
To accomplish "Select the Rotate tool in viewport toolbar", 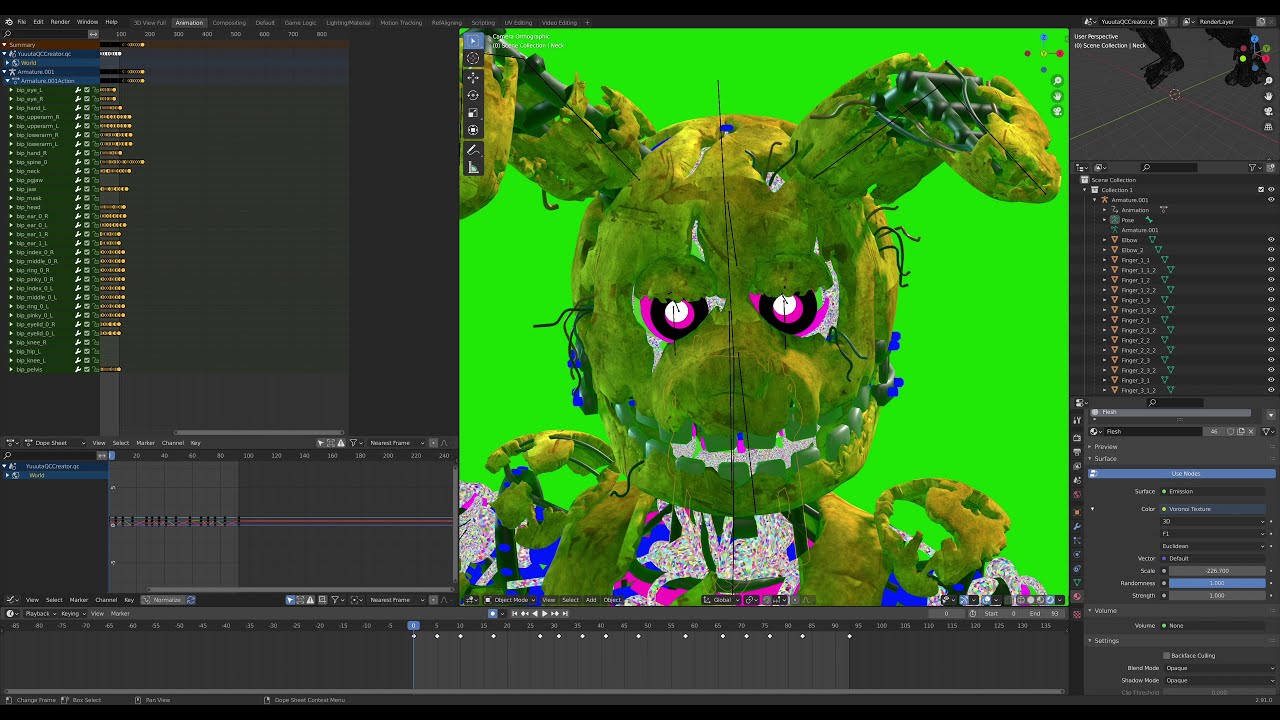I will pos(473,95).
